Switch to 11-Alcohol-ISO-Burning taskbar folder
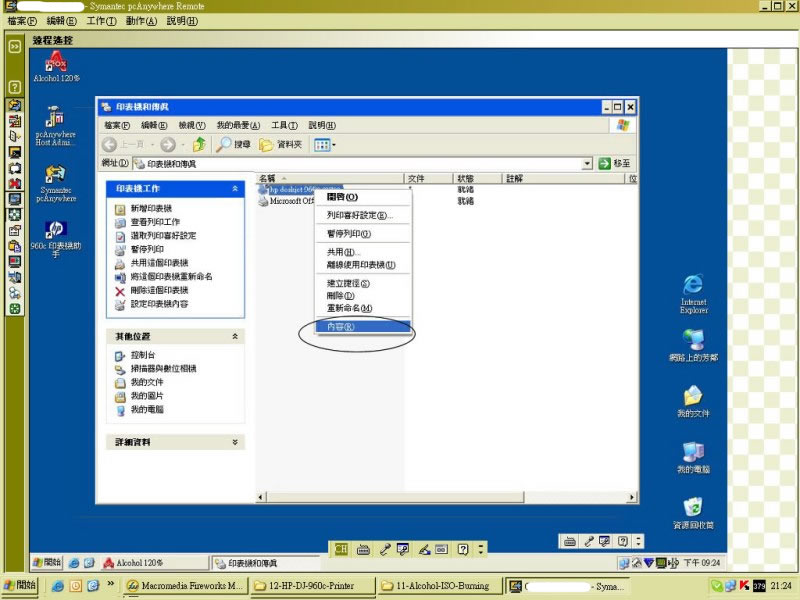The width and height of the screenshot is (800, 600). (x=440, y=586)
